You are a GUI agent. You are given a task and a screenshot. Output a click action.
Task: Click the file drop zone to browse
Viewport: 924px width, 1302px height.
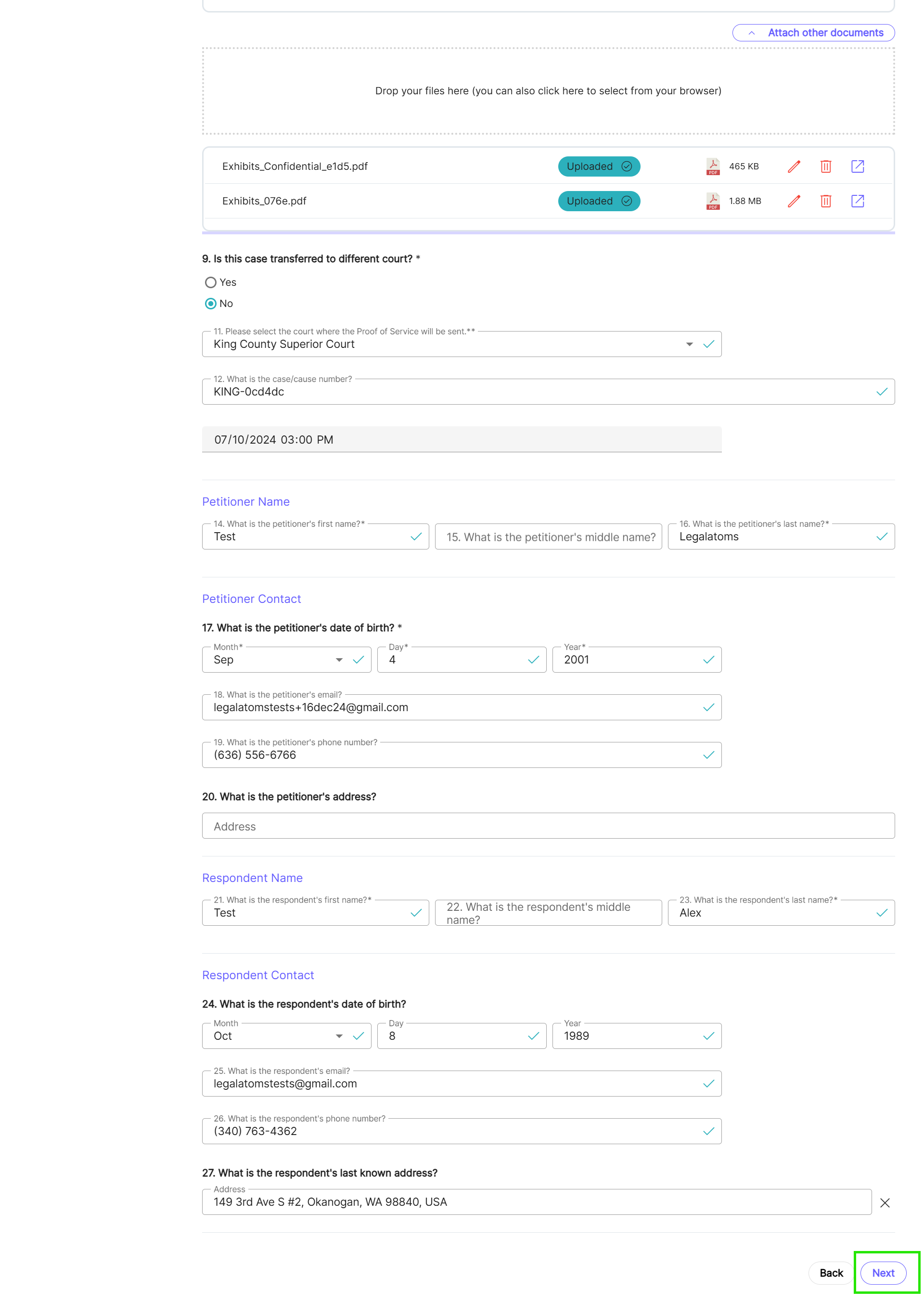click(x=548, y=91)
